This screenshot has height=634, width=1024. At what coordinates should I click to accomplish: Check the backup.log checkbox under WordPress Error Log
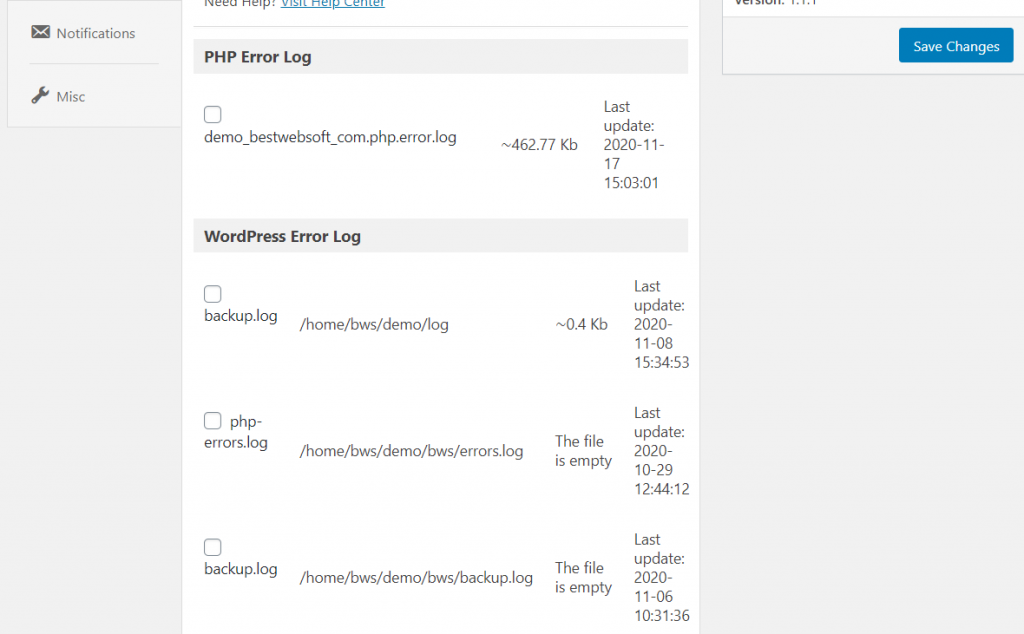[x=212, y=294]
